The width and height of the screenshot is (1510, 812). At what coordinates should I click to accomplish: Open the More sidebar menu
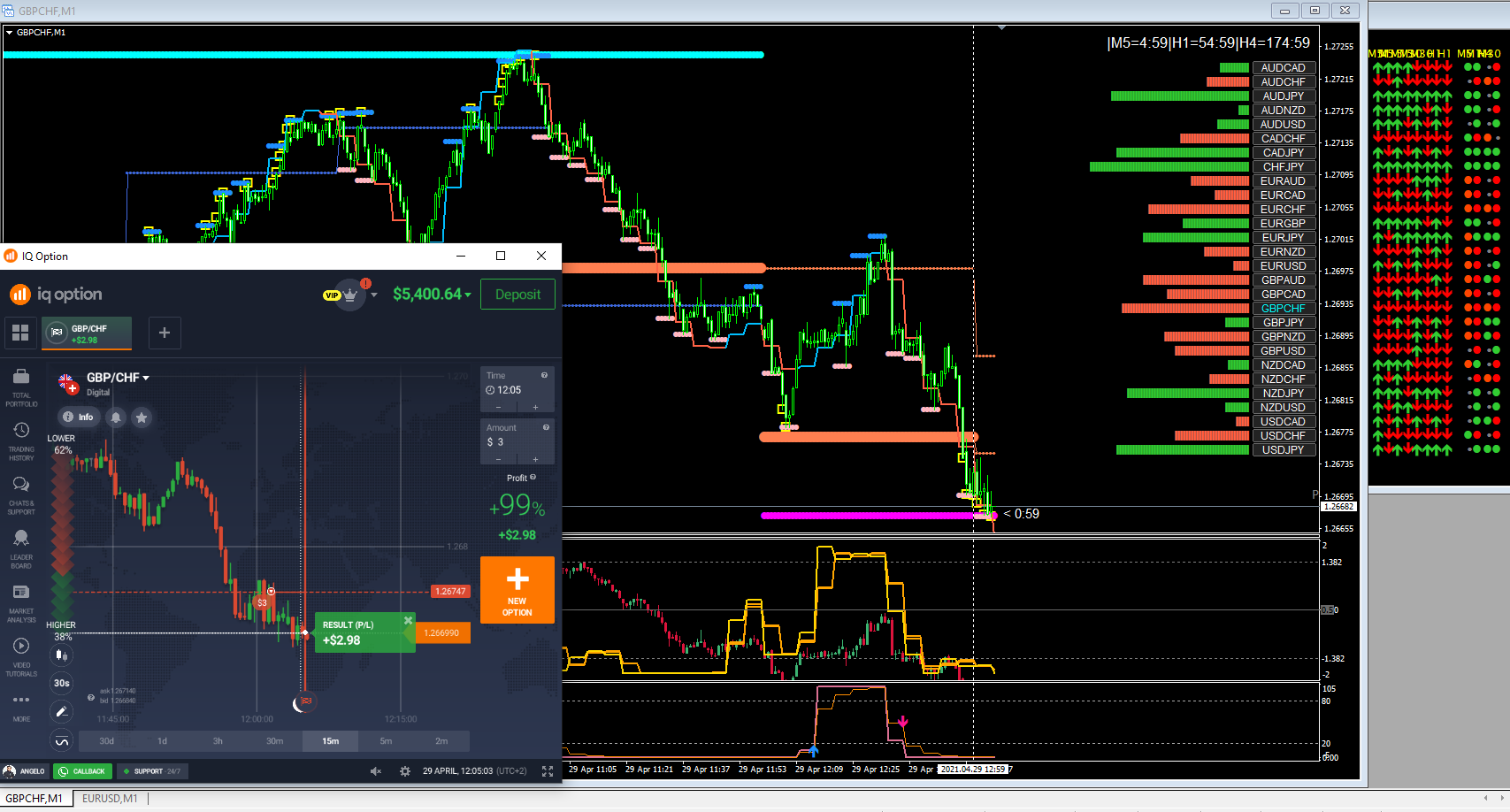[x=21, y=707]
